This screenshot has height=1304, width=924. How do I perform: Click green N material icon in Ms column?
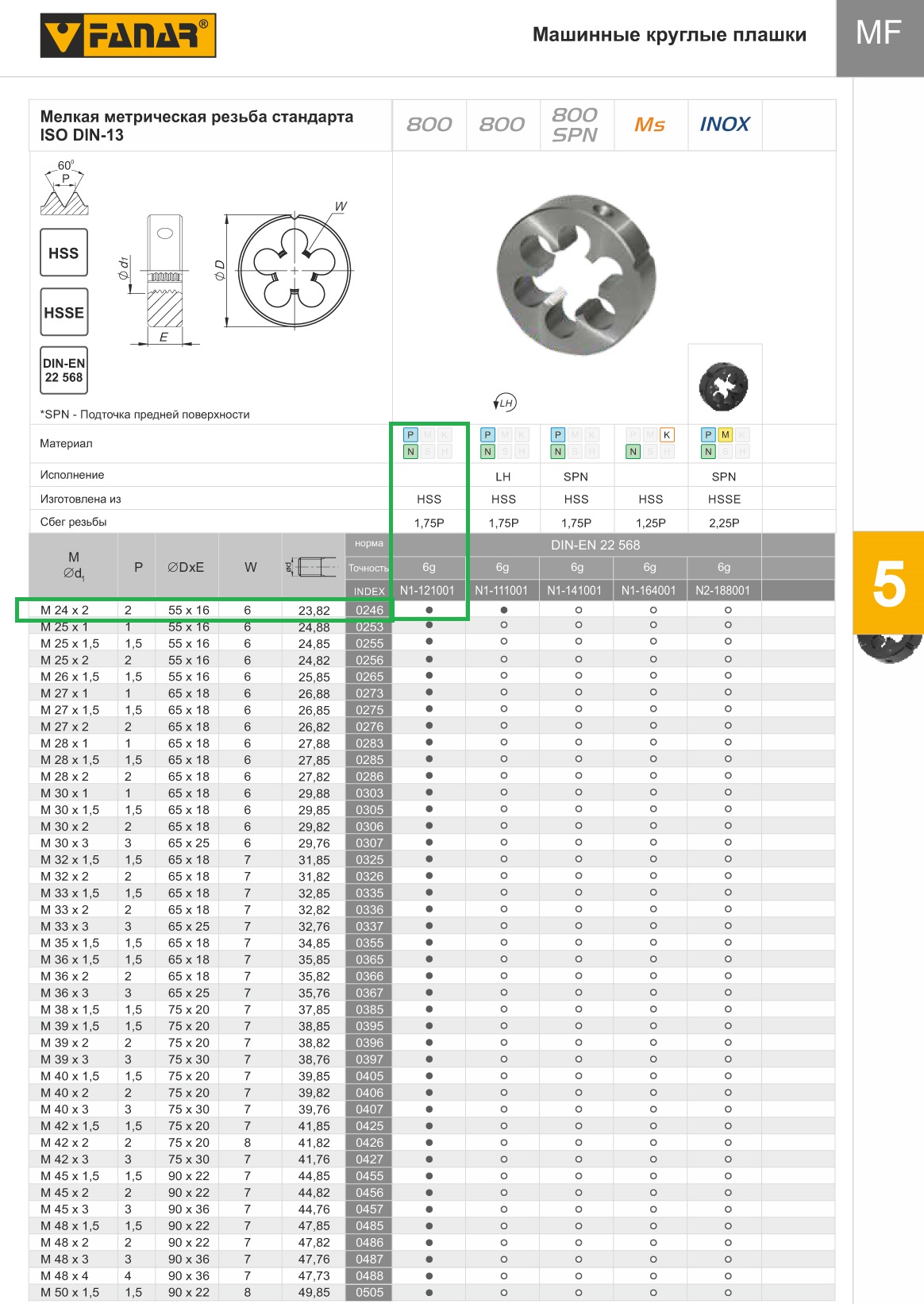633,451
